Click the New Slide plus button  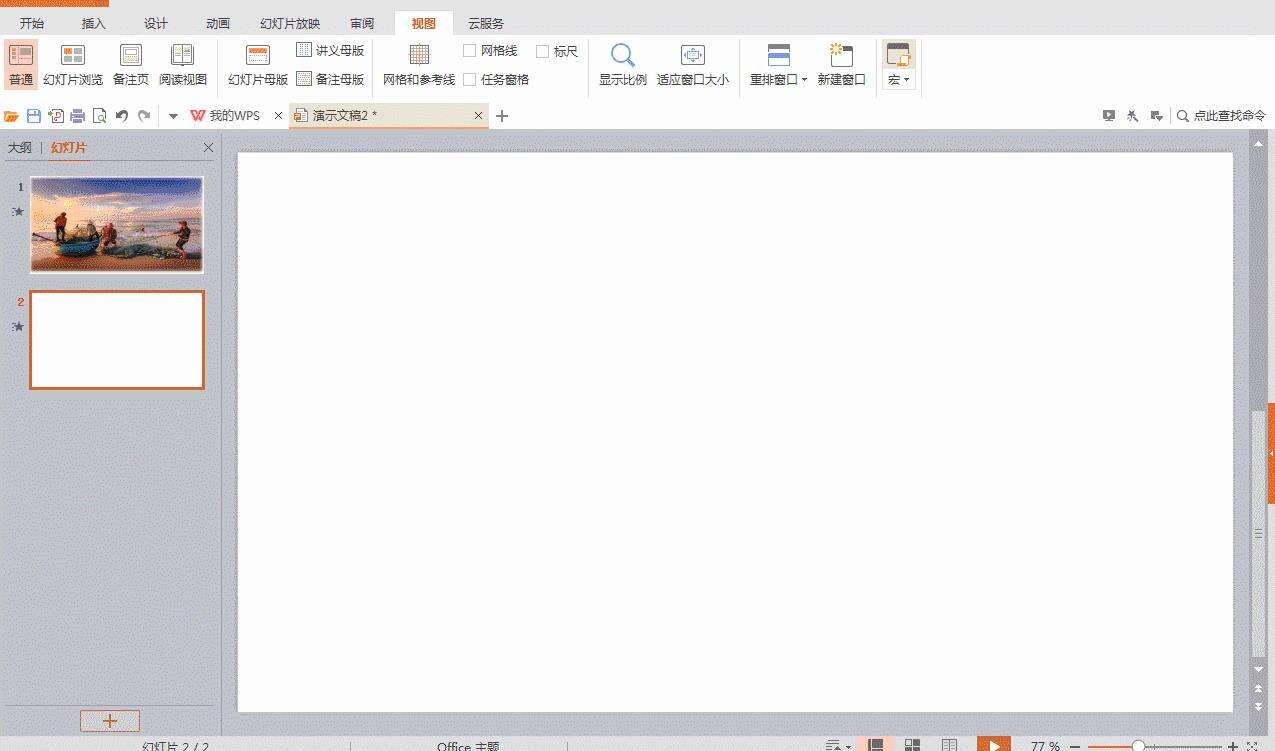tap(110, 720)
